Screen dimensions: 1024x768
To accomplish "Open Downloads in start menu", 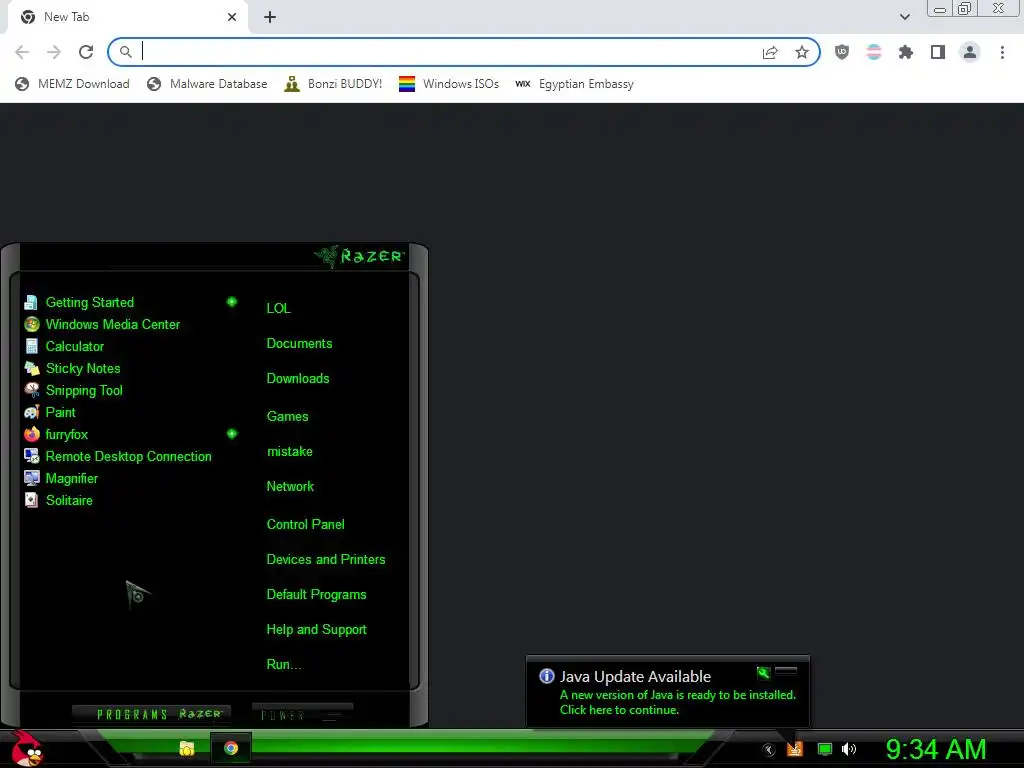I will (x=298, y=379).
